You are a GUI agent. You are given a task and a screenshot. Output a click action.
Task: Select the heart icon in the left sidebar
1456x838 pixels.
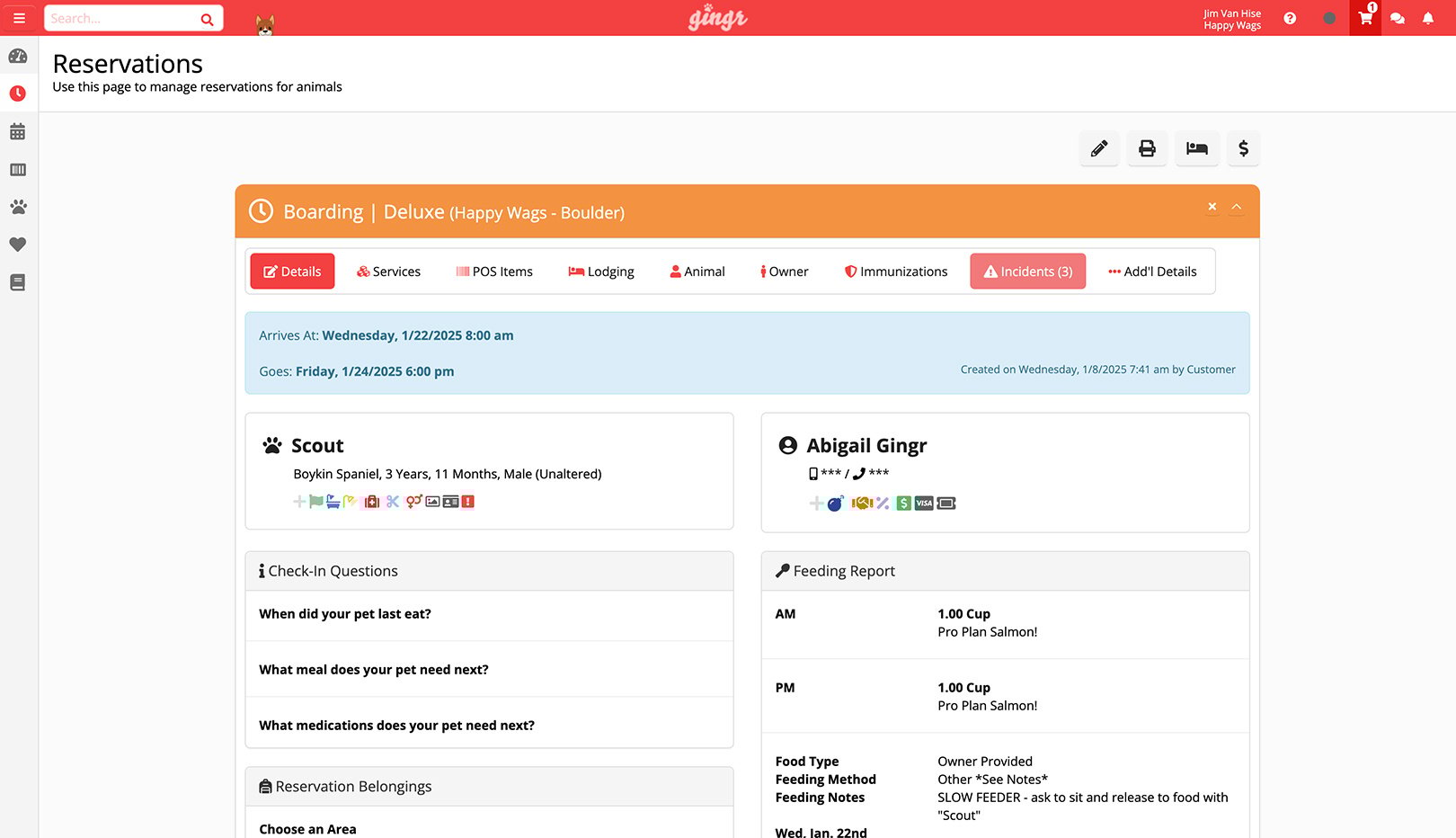(18, 245)
